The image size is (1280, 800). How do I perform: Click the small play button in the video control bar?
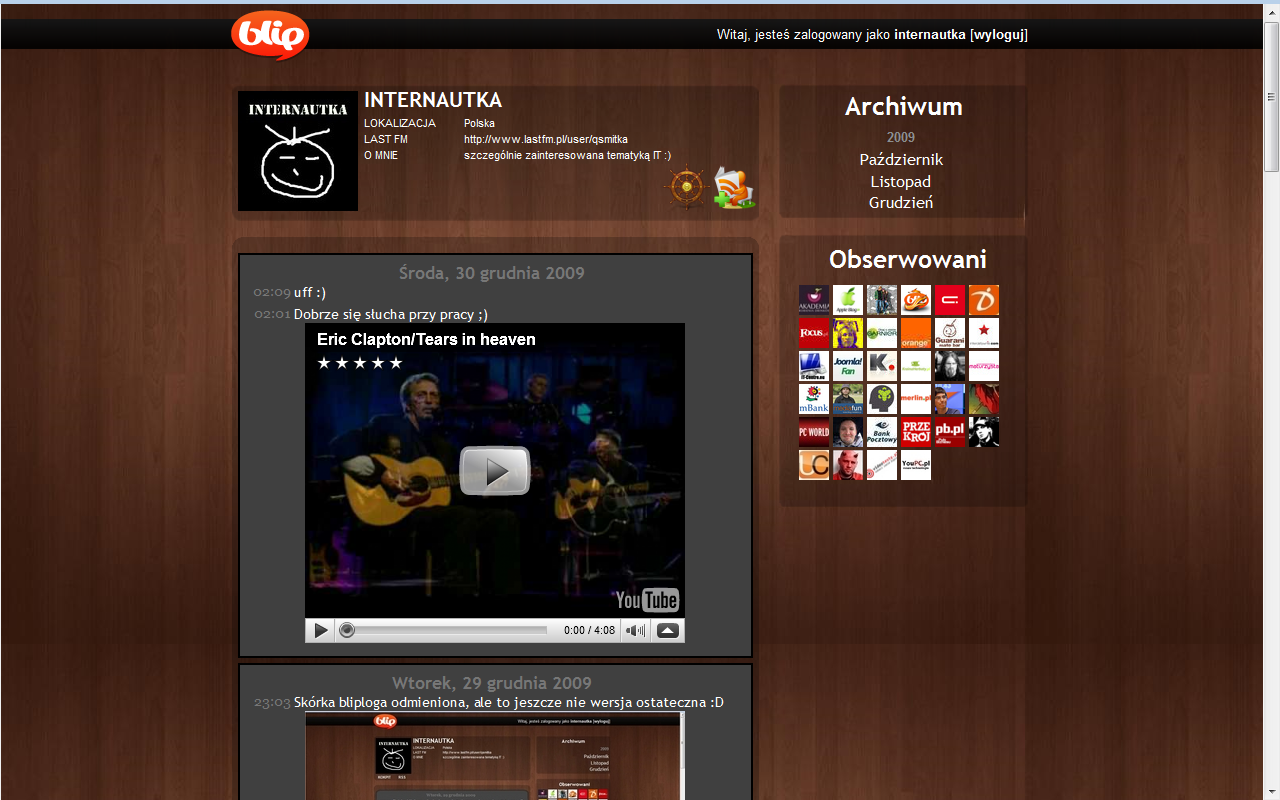[x=320, y=630]
